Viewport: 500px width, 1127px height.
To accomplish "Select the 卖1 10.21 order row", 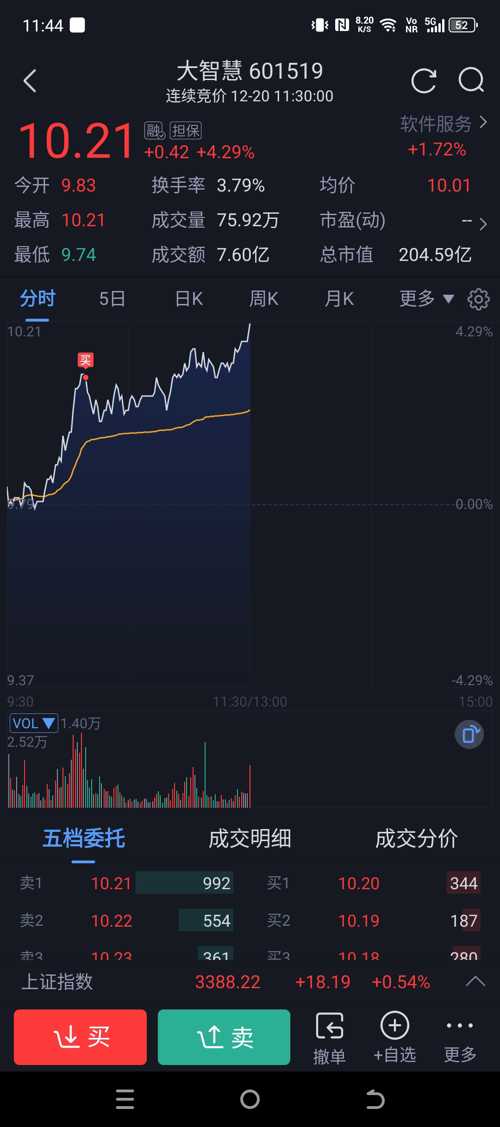I will (x=126, y=883).
